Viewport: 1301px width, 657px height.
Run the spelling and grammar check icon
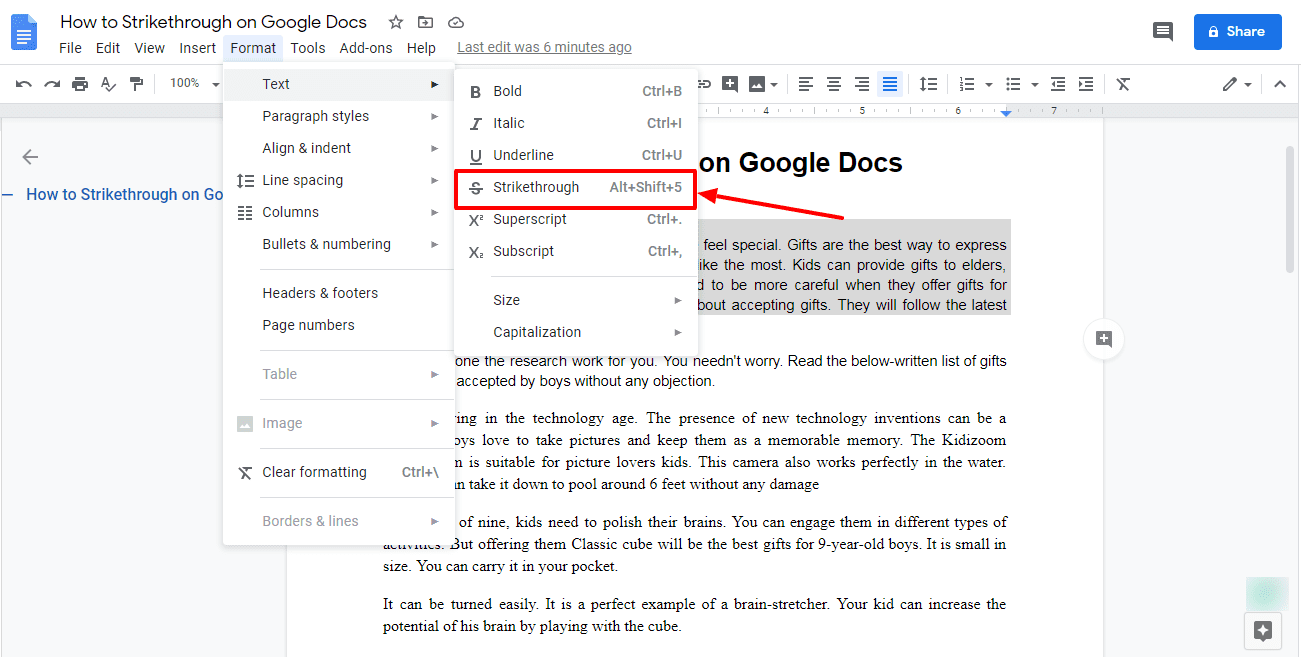(x=109, y=84)
